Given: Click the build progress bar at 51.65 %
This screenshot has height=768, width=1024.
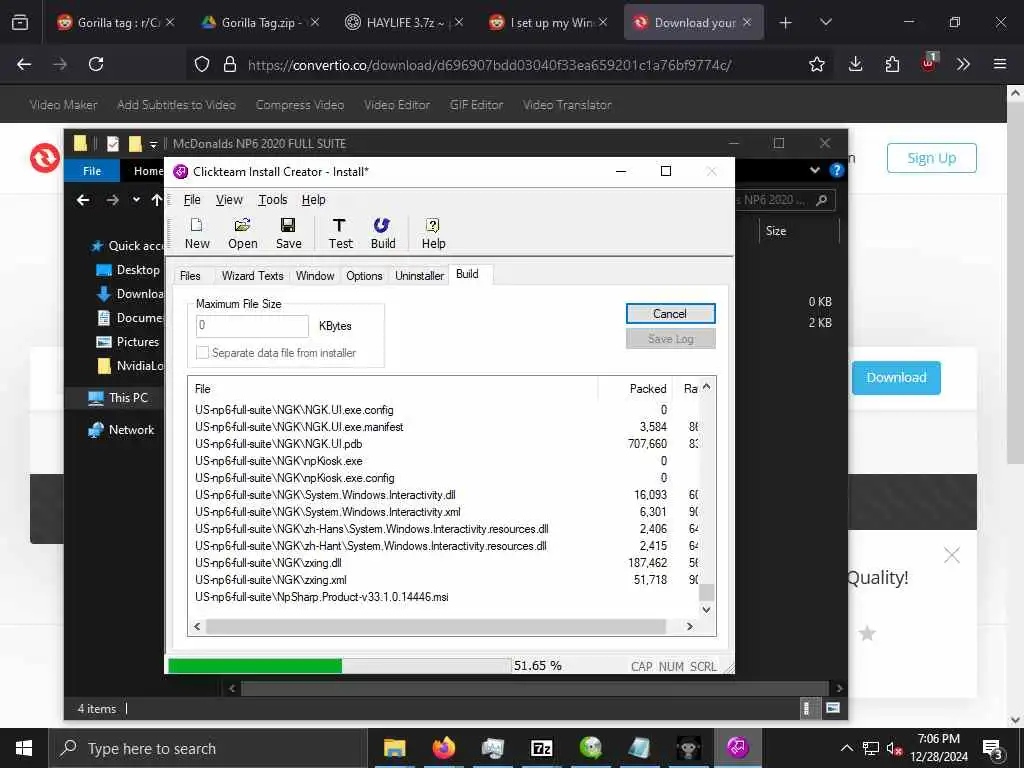Looking at the screenshot, I should (340, 665).
